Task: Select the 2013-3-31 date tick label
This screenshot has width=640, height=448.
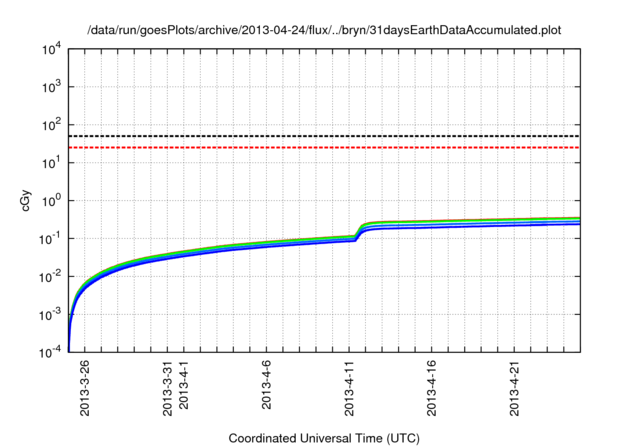Action: coord(168,385)
